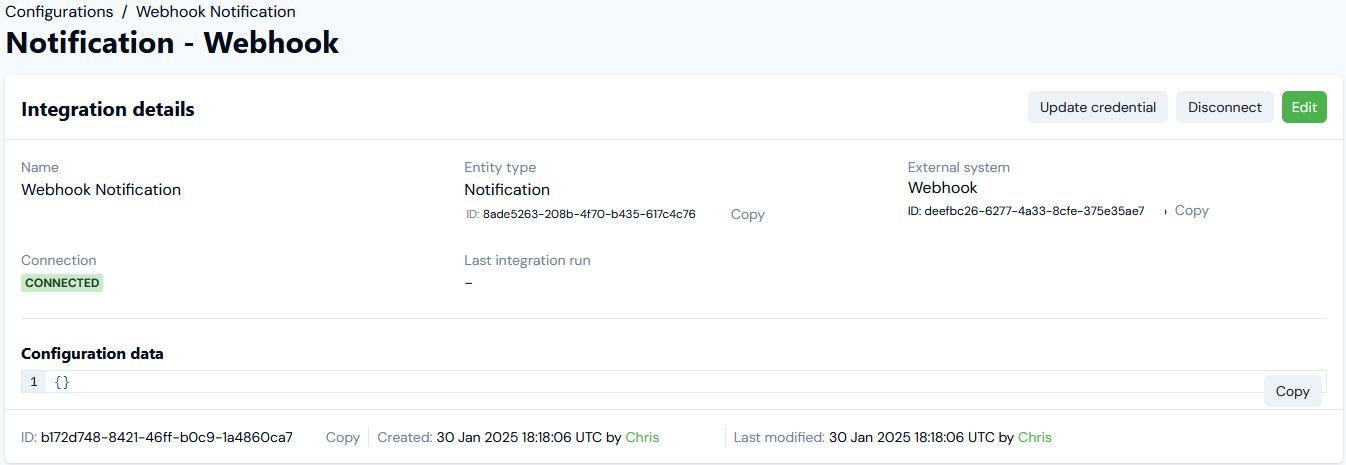Viewport: 1346px width, 465px height.
Task: Click line number 1 in the editor gutter
Action: (x=34, y=382)
